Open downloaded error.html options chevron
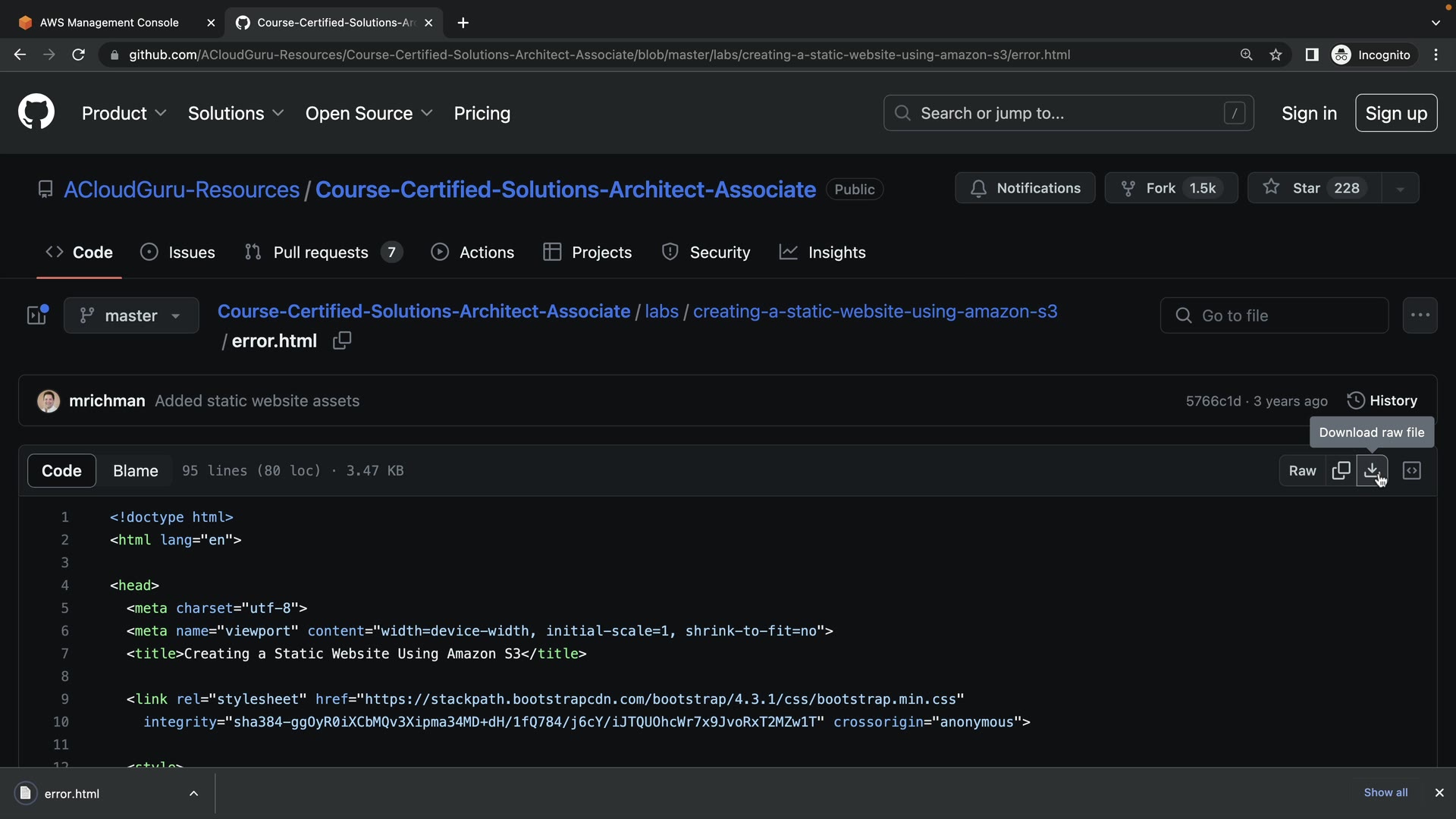 [x=193, y=793]
